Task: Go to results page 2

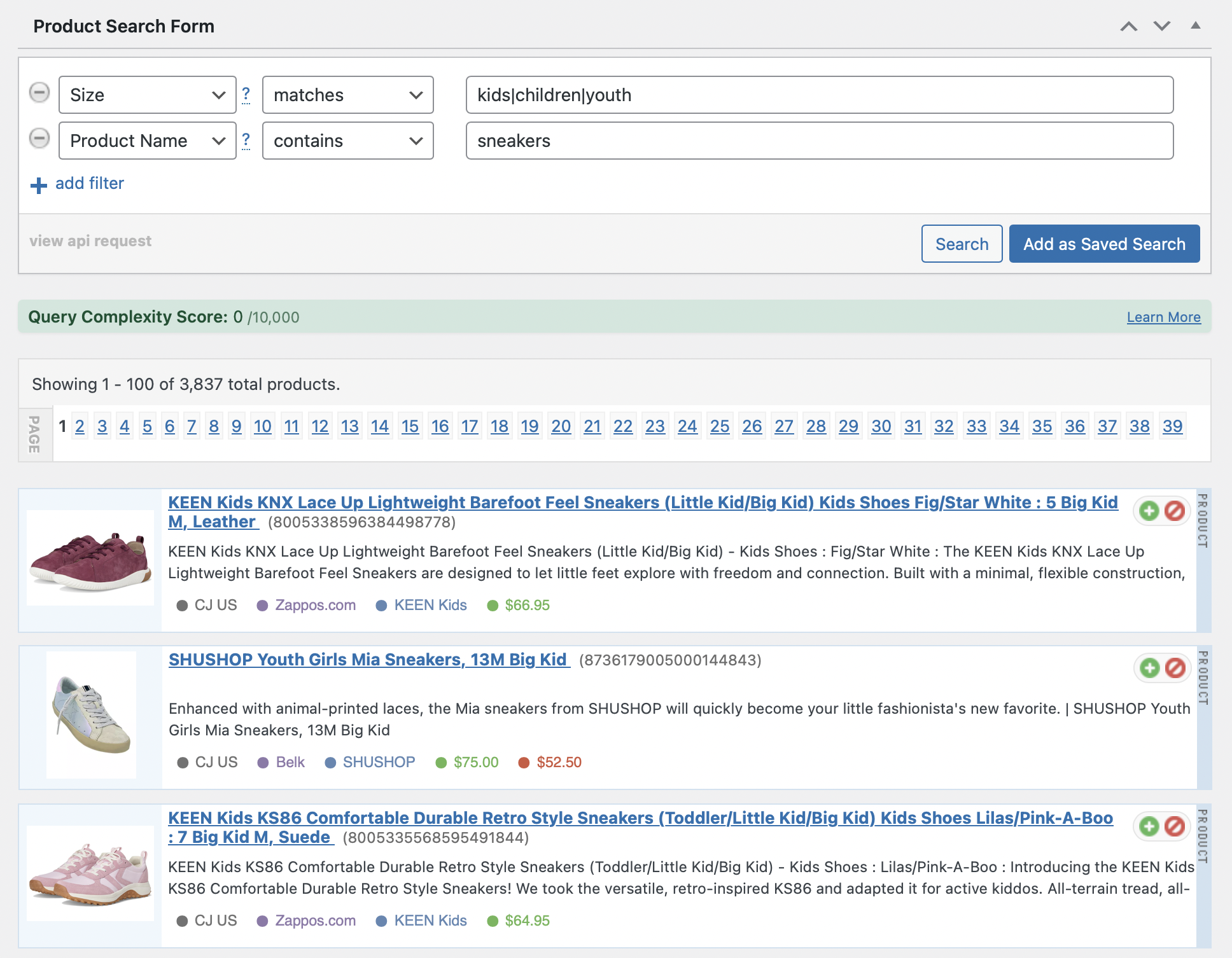Action: point(80,426)
